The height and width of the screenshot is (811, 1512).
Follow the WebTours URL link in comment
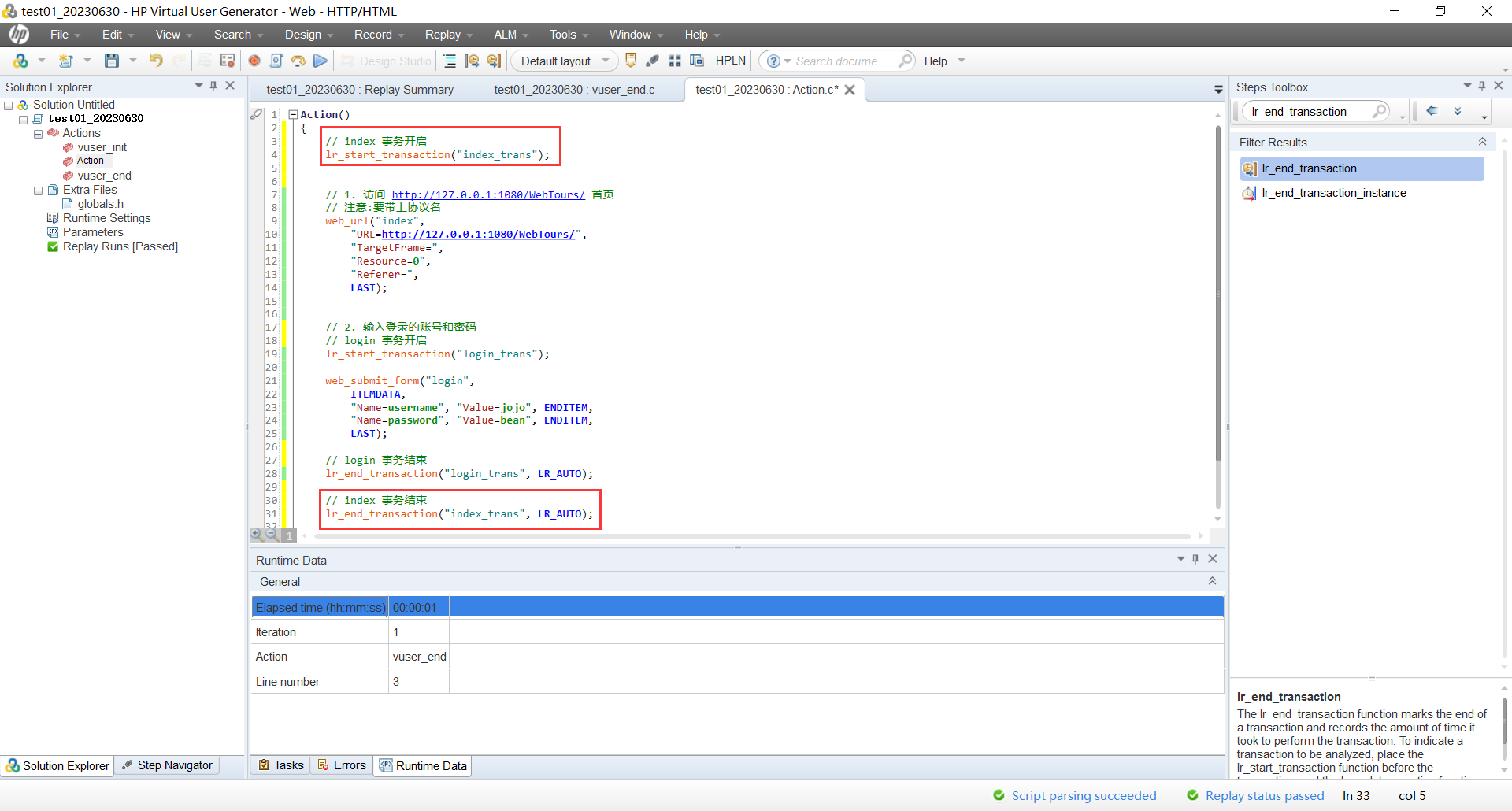[x=488, y=194]
